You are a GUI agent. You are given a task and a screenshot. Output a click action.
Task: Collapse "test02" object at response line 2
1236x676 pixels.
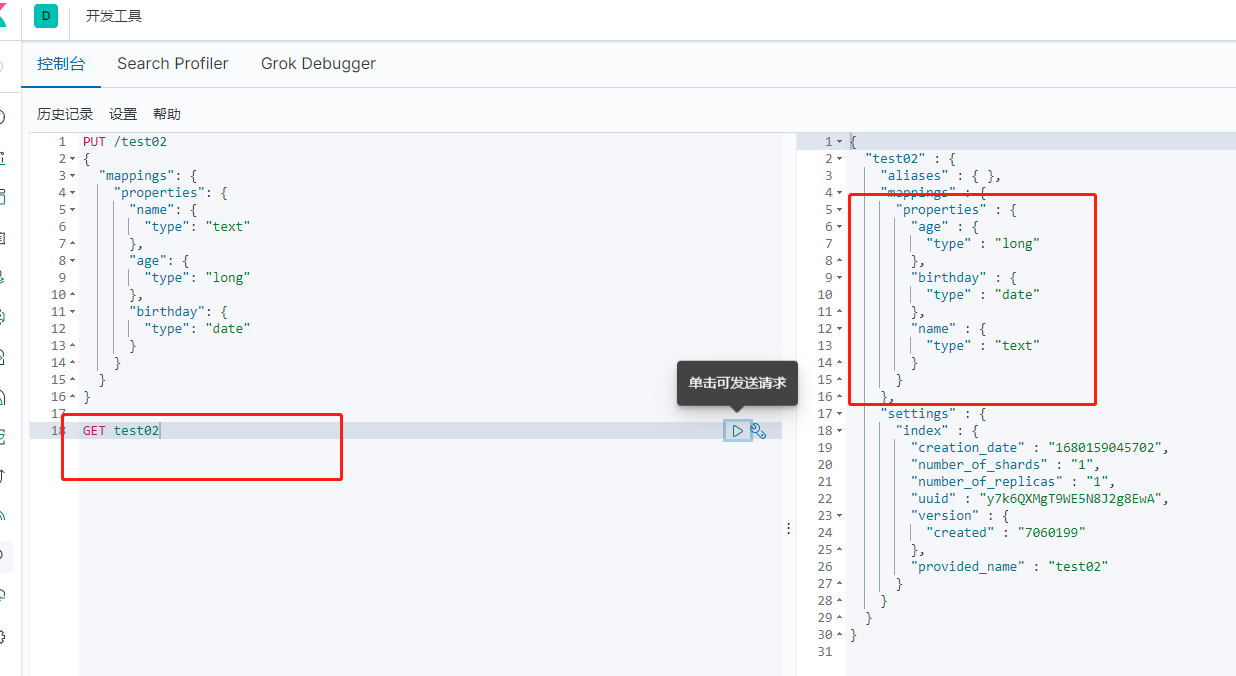(x=839, y=159)
